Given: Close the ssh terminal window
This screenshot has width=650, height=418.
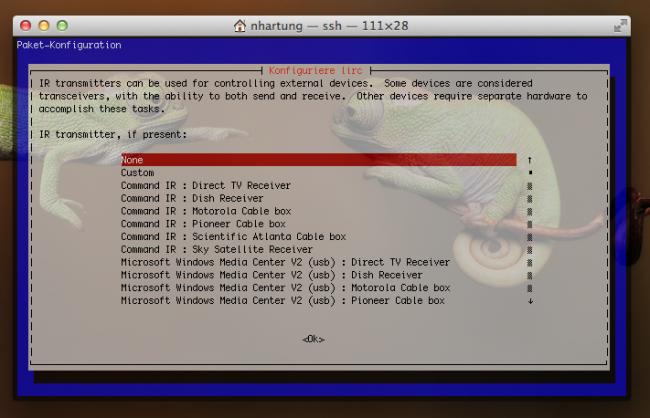Looking at the screenshot, I should pos(26,26).
